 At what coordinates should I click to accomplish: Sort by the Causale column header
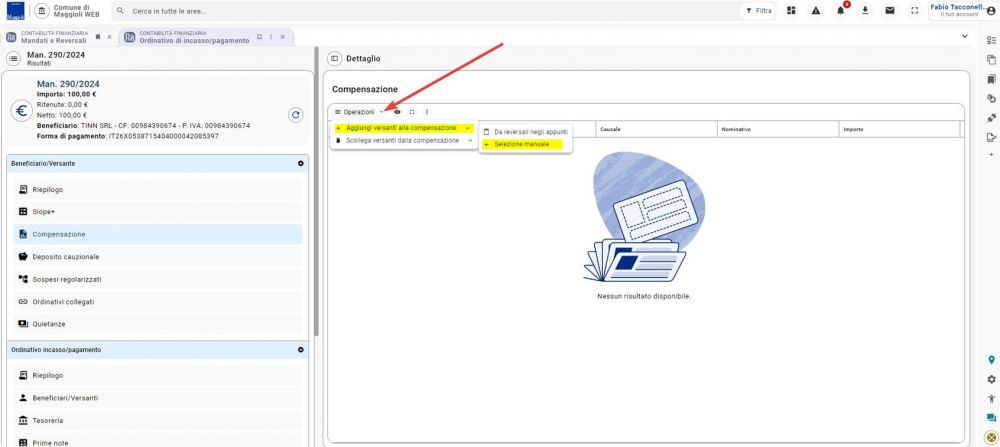point(656,129)
